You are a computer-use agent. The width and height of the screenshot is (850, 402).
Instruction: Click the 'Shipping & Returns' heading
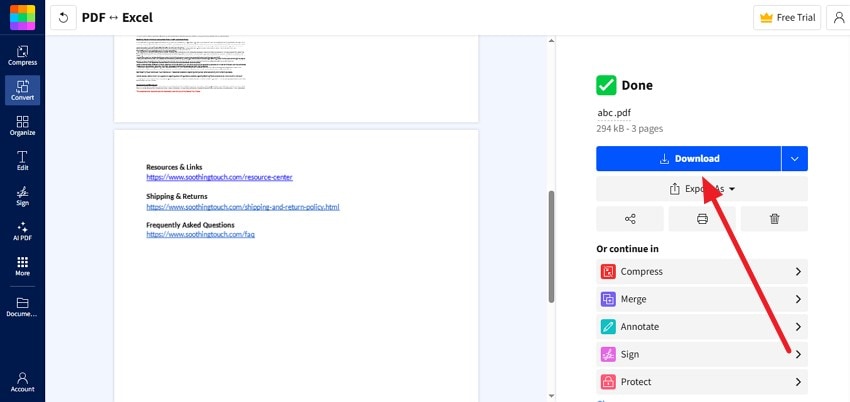pos(177,197)
